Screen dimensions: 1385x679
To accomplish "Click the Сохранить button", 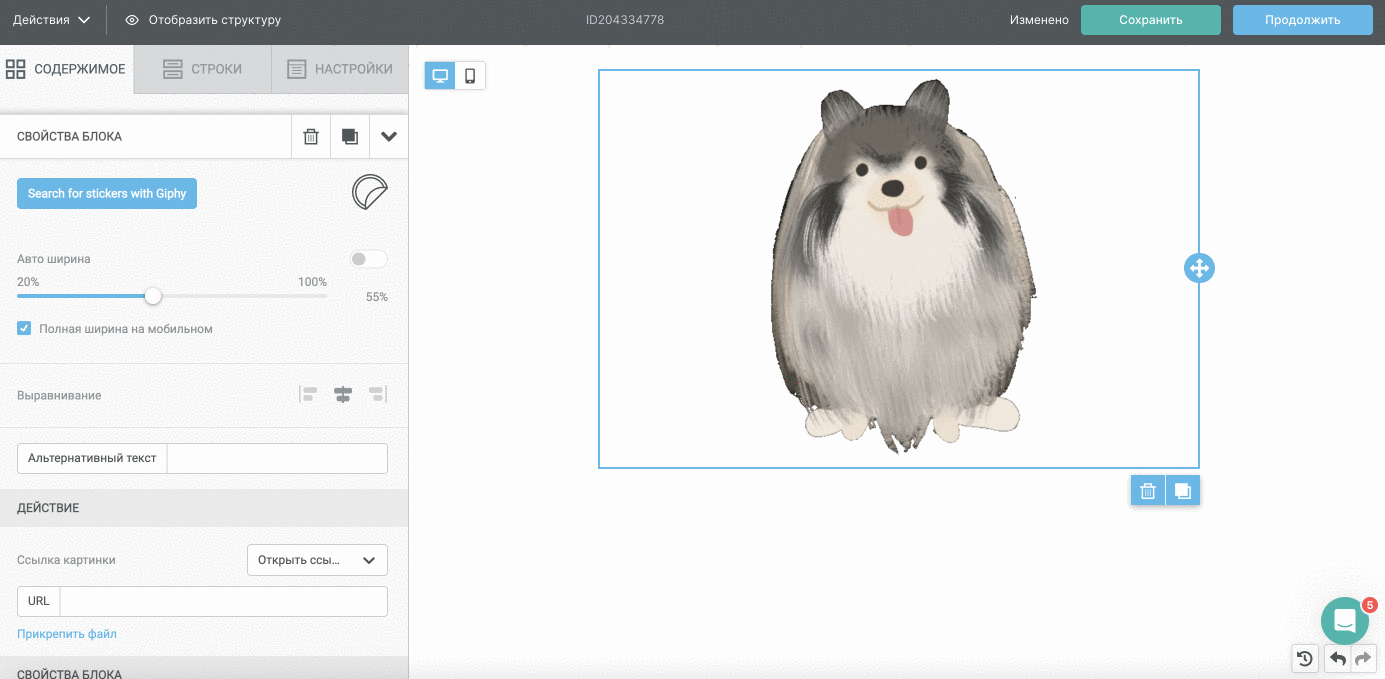I will (x=1150, y=20).
